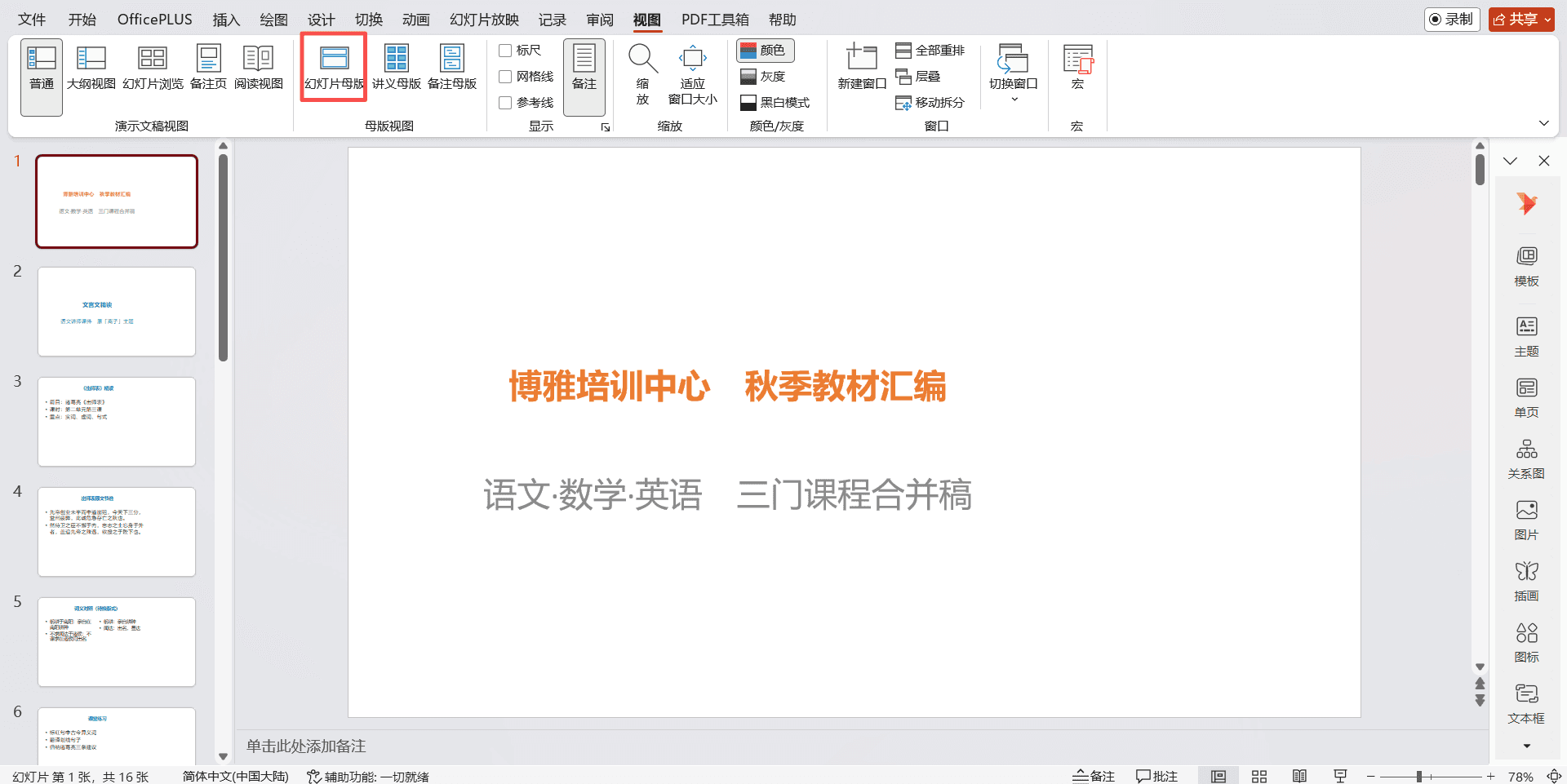Click Move Split (移动拆分)
The width and height of the screenshot is (1567, 784).
tap(930, 103)
